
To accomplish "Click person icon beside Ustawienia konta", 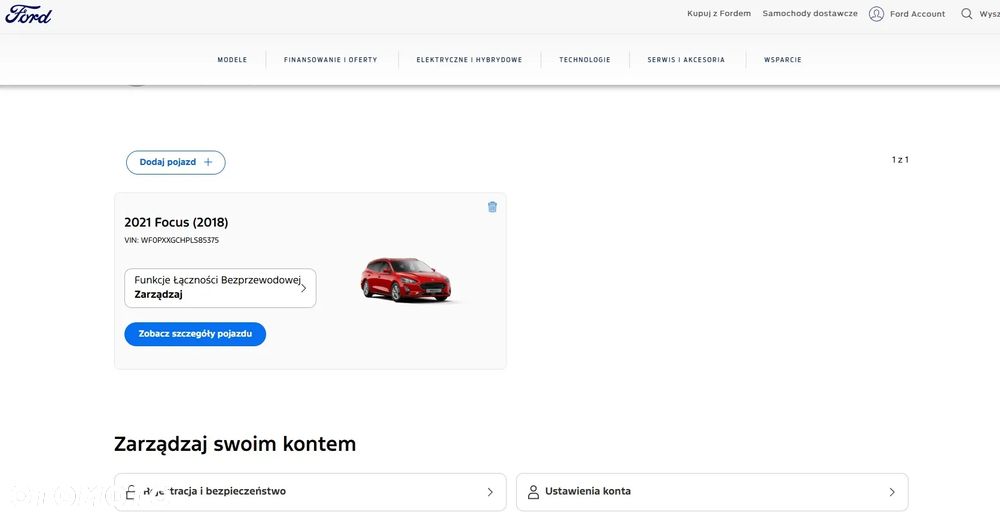I will click(x=533, y=492).
